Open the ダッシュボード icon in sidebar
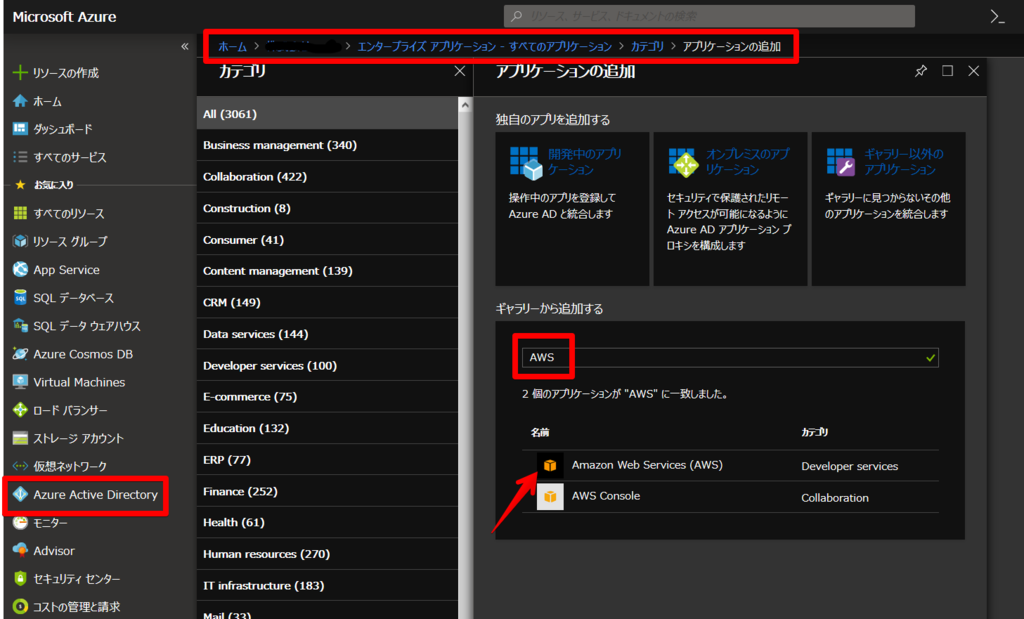 pos(20,129)
